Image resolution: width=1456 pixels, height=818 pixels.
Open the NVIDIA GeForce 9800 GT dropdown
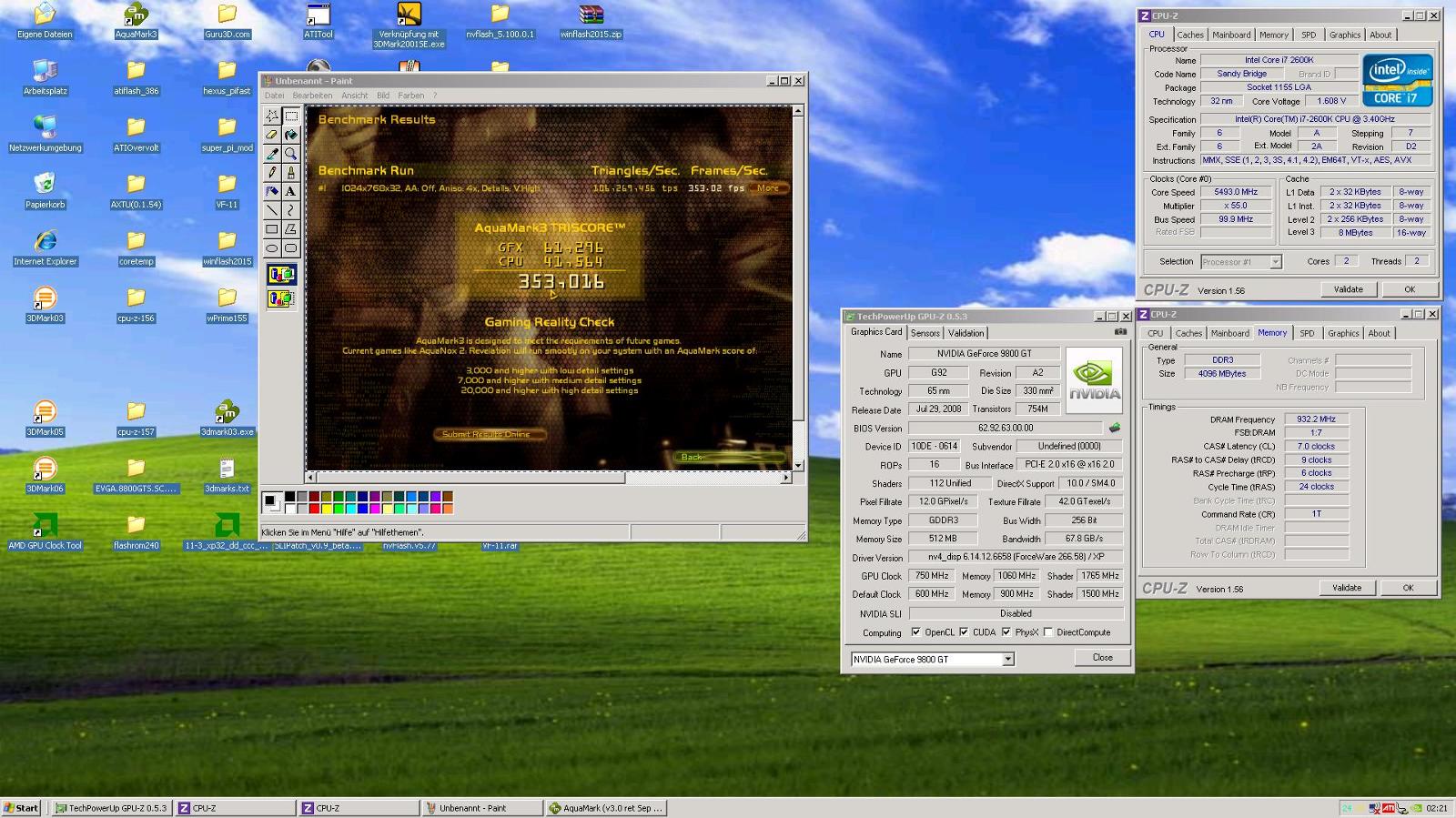pyautogui.click(x=1007, y=659)
